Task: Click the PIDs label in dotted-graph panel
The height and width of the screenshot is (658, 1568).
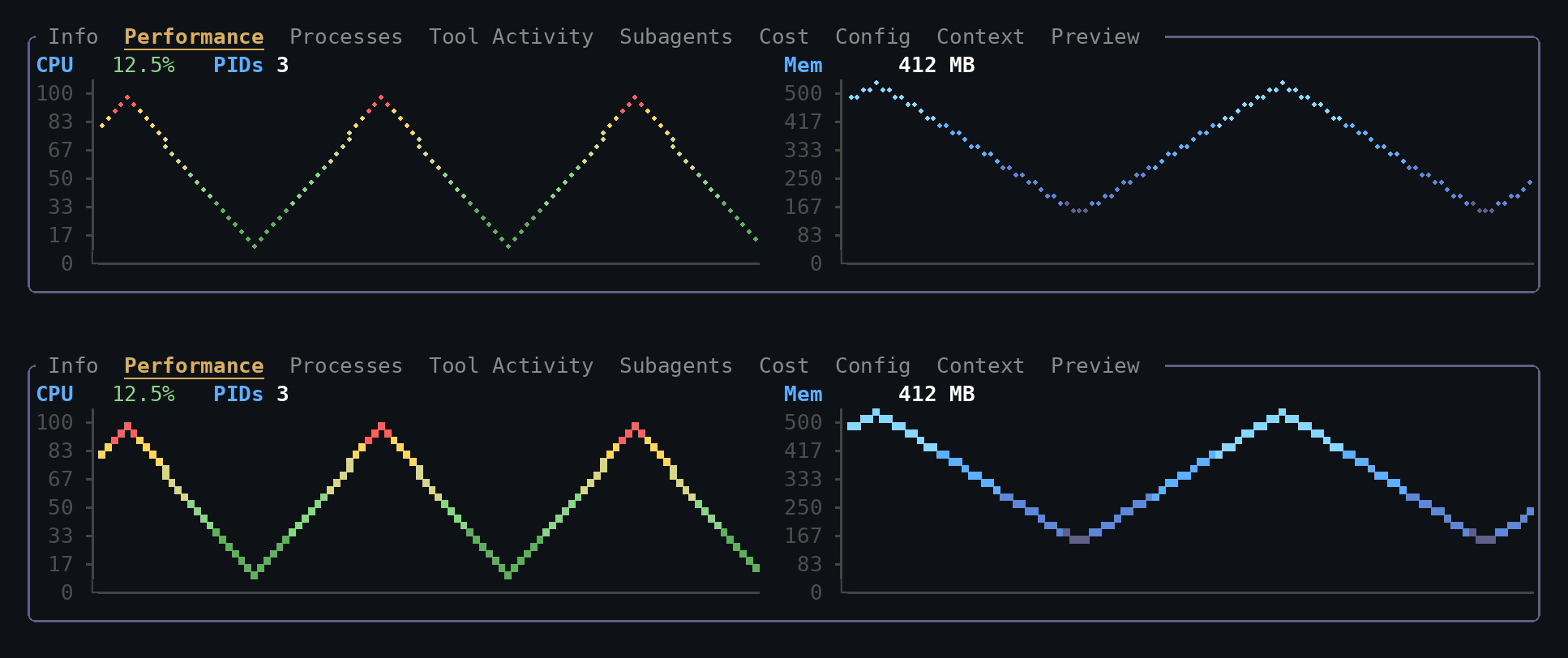Action: pyautogui.click(x=238, y=65)
